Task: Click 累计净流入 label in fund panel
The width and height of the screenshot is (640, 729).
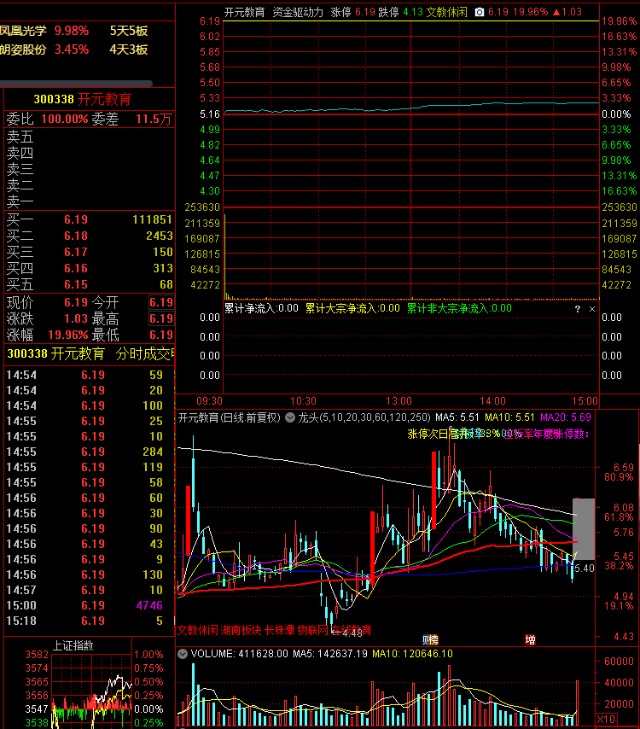Action: coord(261,308)
